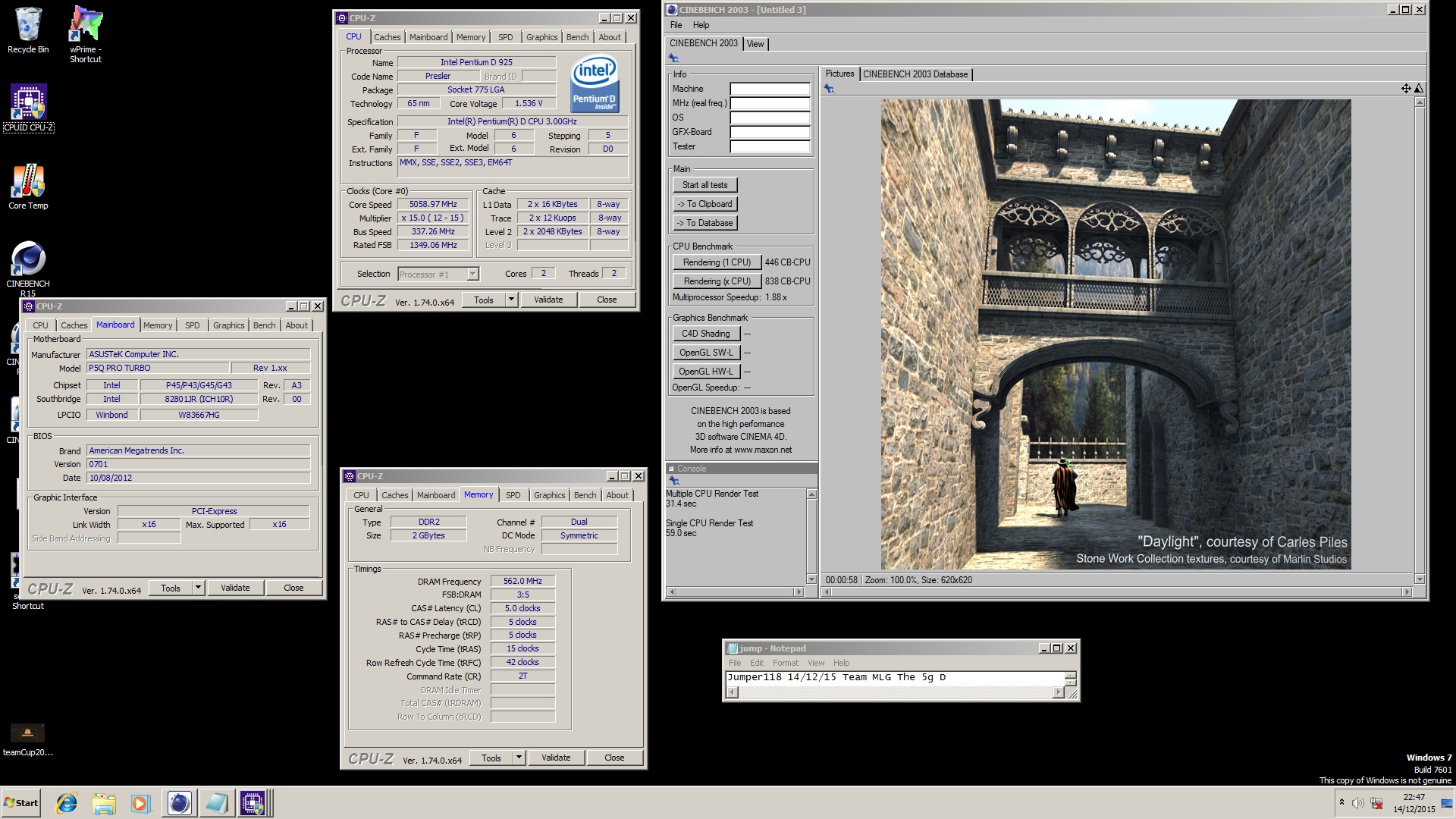Screen dimensions: 1456x819
Task: Click Close button in Memory window
Action: [x=614, y=758]
